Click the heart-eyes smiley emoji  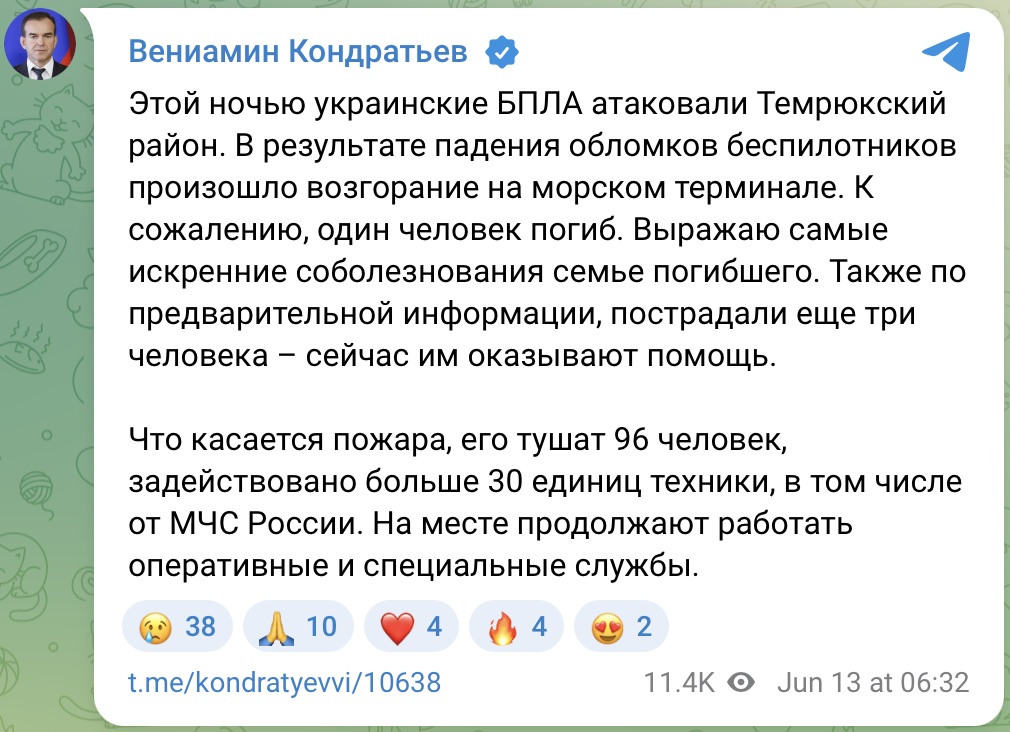607,627
